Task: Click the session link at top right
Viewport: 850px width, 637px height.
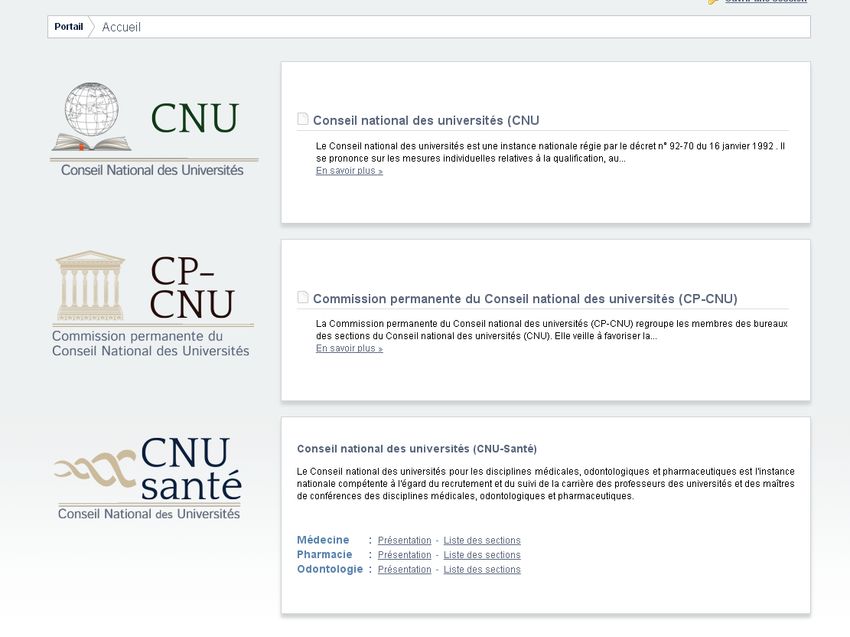Action: 765,2
